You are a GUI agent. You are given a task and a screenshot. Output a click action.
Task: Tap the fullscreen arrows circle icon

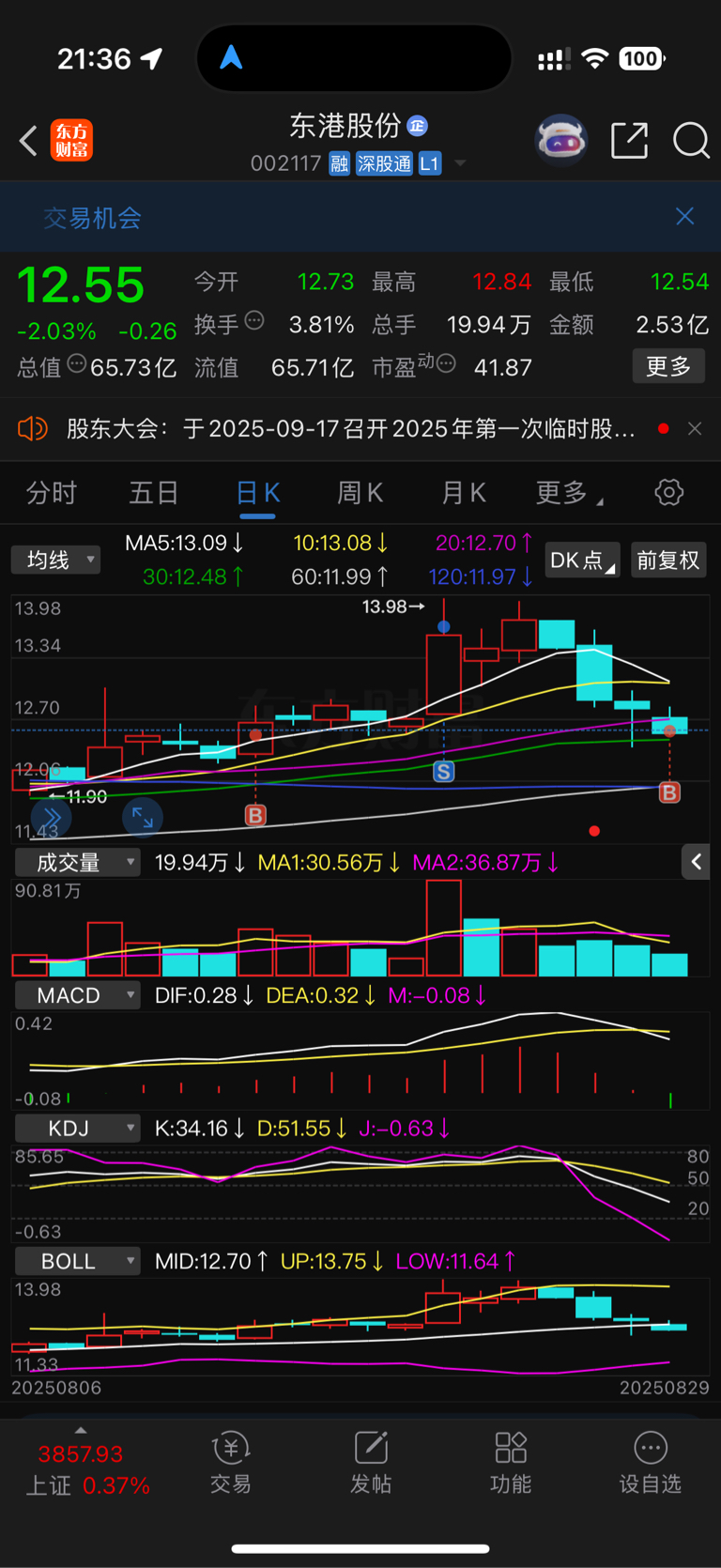(143, 818)
